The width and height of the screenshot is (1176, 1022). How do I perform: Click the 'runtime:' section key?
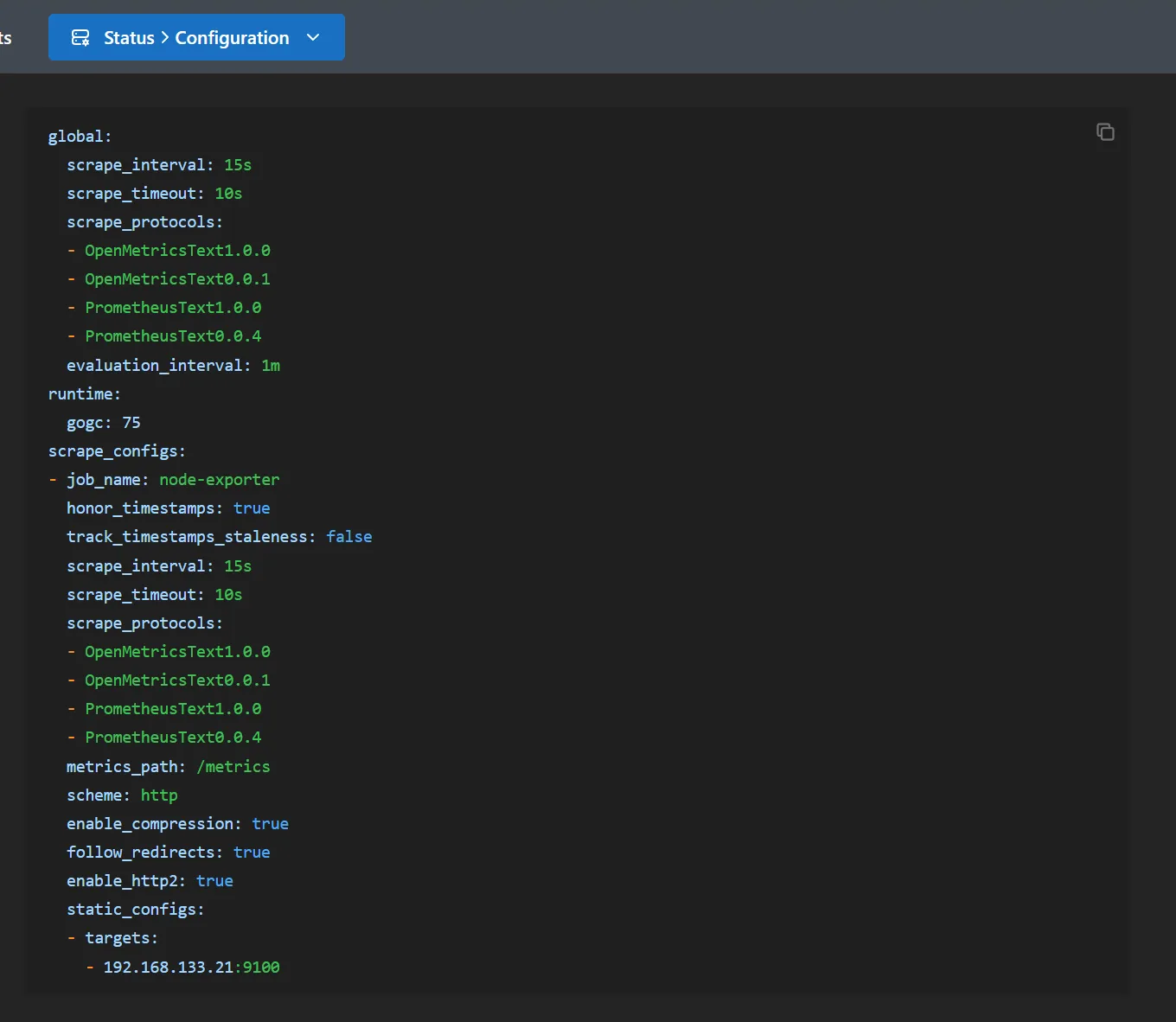[85, 394]
